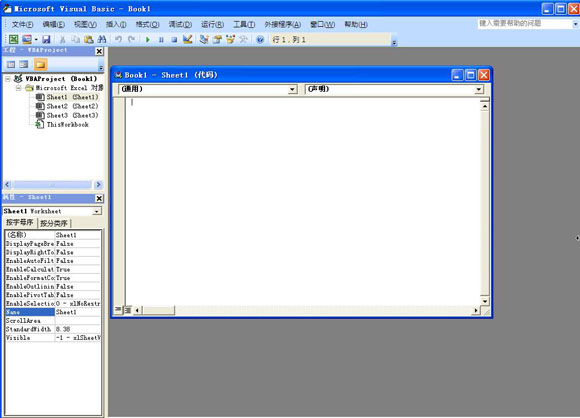Open the 外接程序(A) menu

283,24
